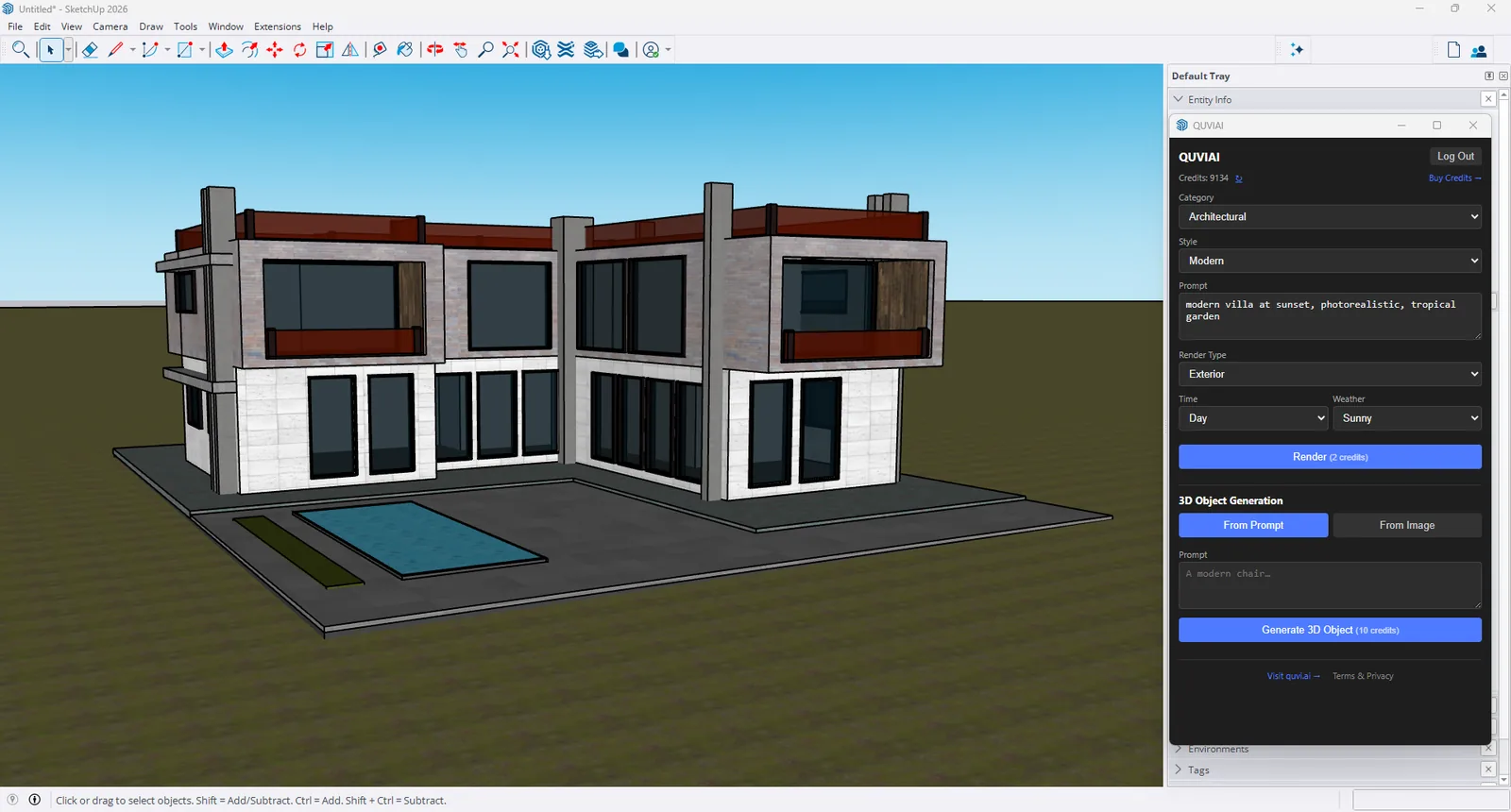
Task: Select the Move tool
Action: point(275,50)
